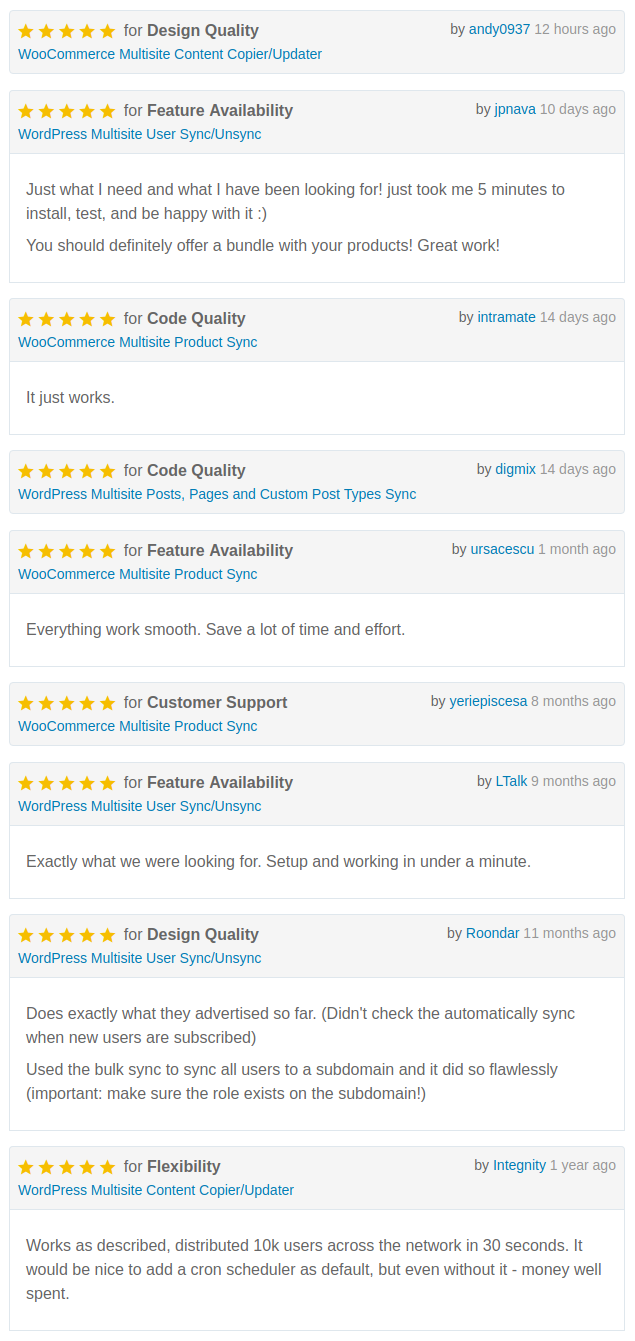Screen dimensions: 635x1341
Task: Click the 'It just works.' review text
Action: 70,397
